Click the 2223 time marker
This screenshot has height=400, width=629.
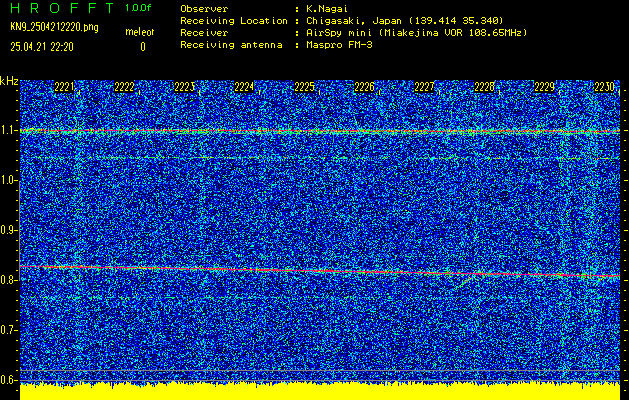click(x=185, y=87)
